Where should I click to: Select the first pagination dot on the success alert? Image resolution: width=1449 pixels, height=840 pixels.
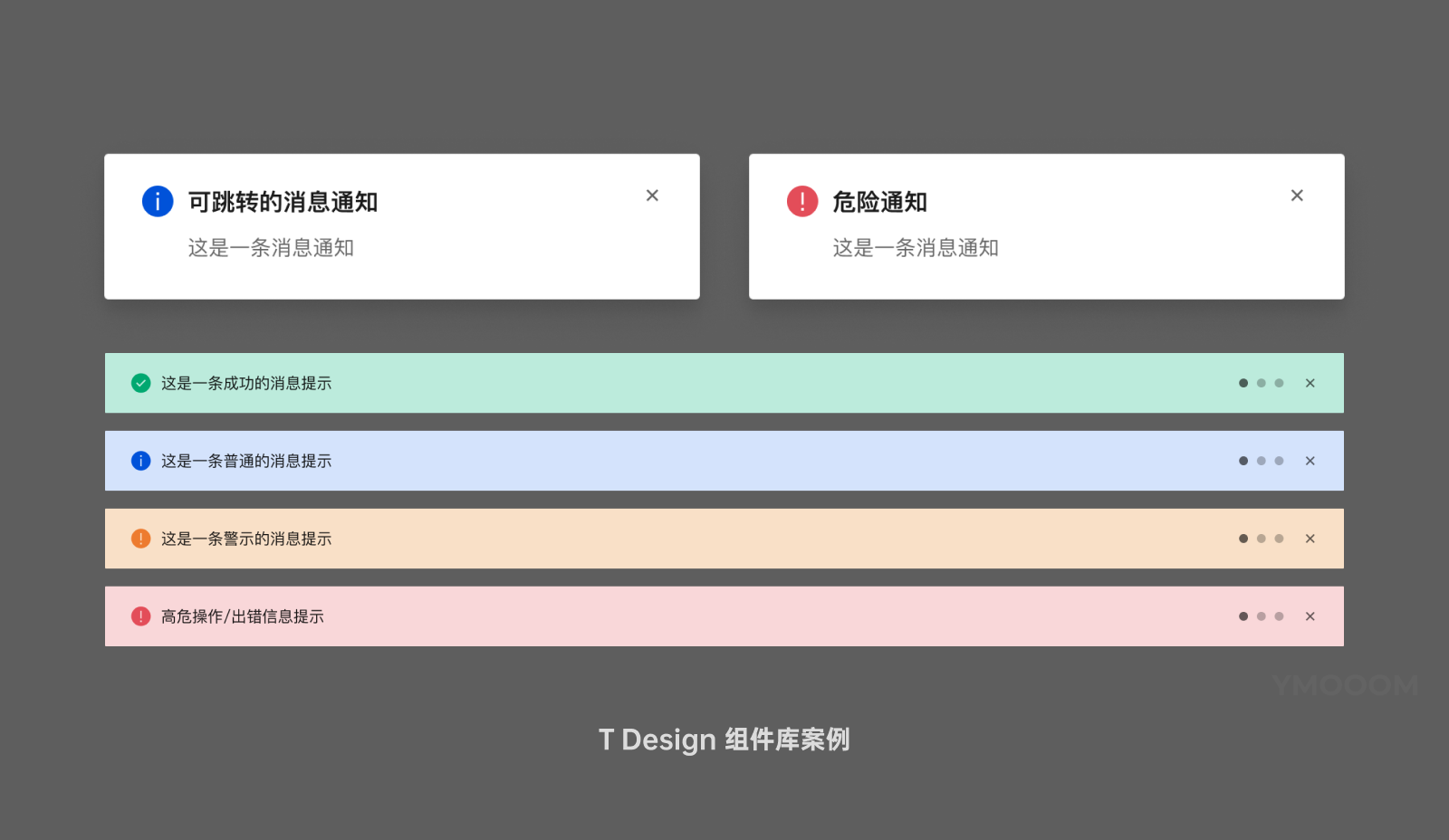point(1243,383)
